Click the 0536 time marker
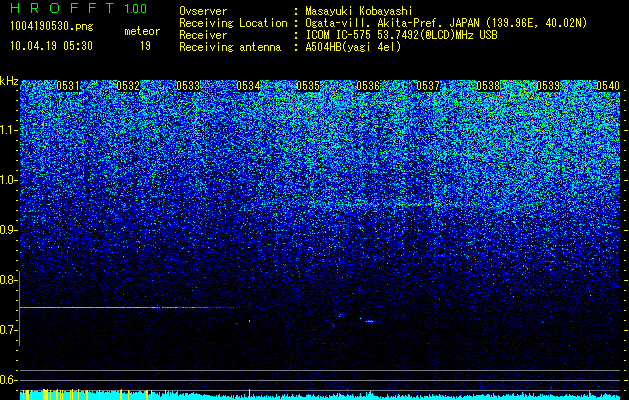 pos(368,86)
